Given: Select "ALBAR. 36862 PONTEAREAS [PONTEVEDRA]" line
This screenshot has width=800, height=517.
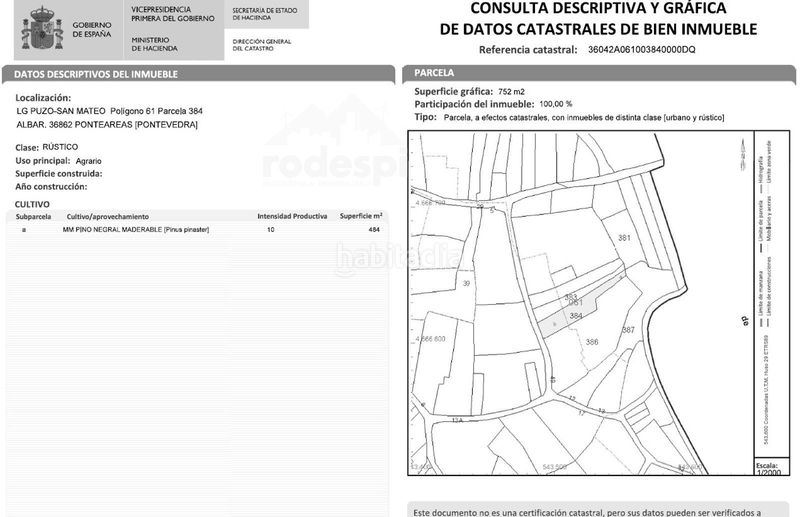Looking at the screenshot, I should pos(107,125).
